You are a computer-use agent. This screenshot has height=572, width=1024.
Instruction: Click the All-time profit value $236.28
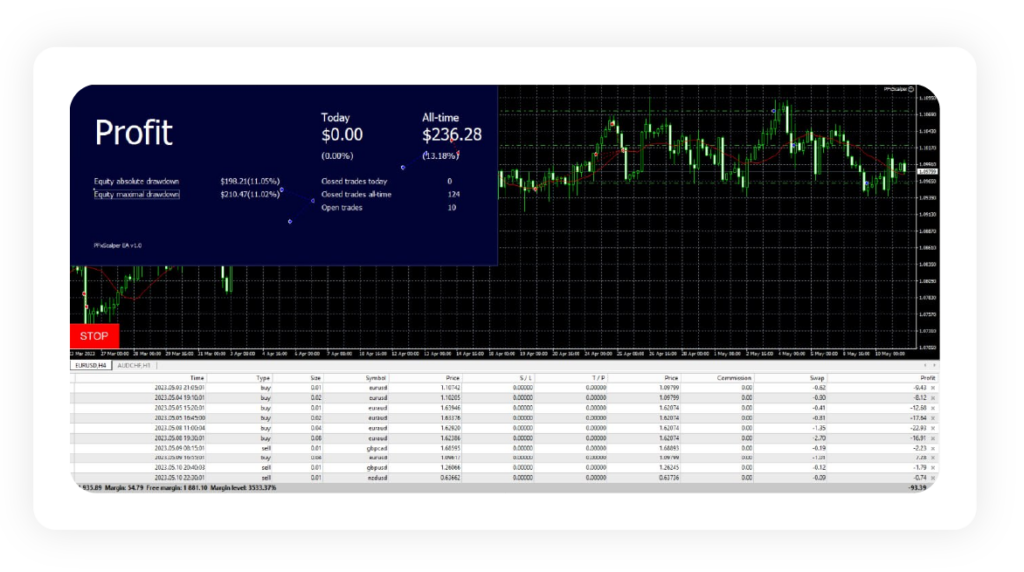(x=452, y=134)
